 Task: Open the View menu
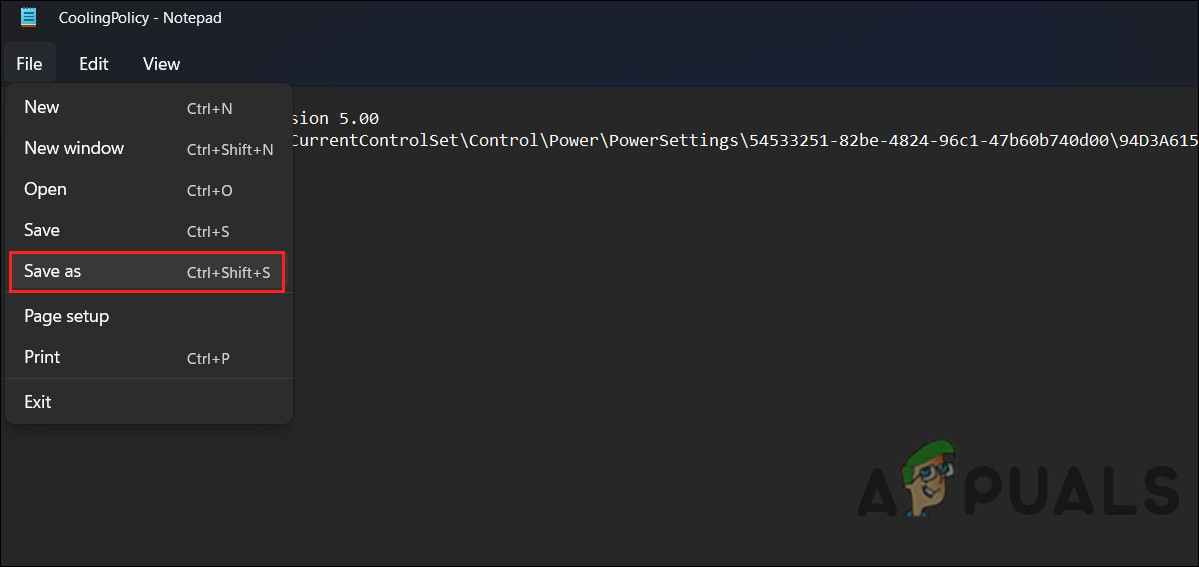point(161,64)
